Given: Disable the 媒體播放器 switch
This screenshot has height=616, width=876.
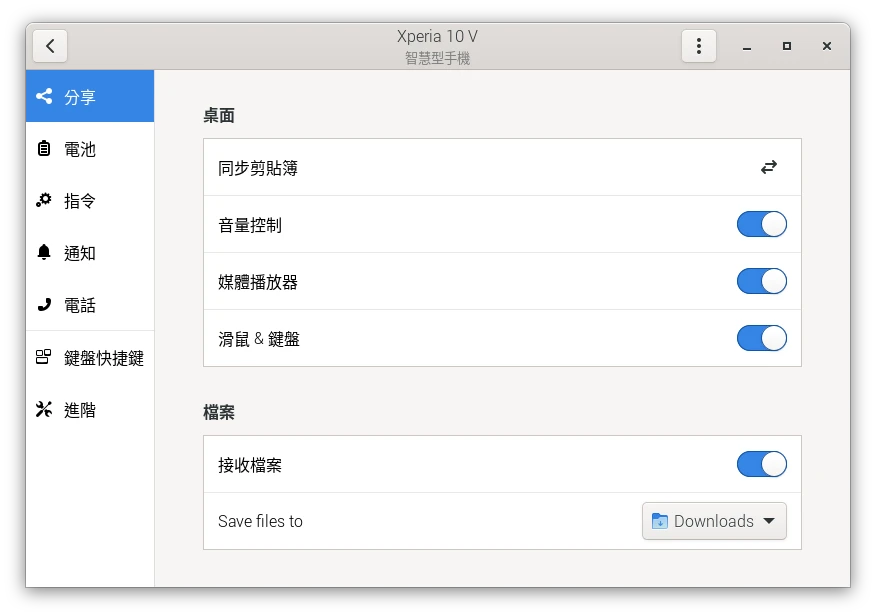Looking at the screenshot, I should tap(761, 282).
